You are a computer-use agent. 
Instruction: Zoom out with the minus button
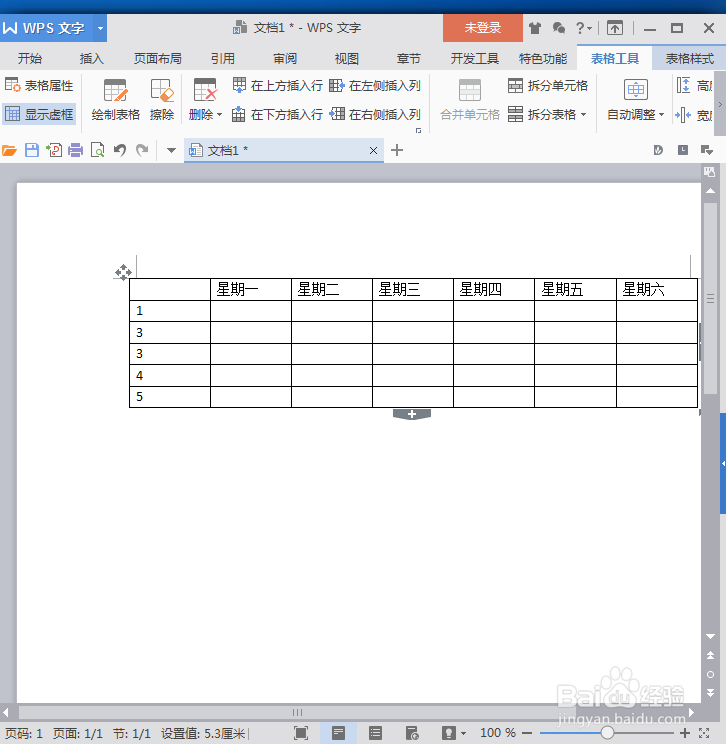click(x=527, y=733)
